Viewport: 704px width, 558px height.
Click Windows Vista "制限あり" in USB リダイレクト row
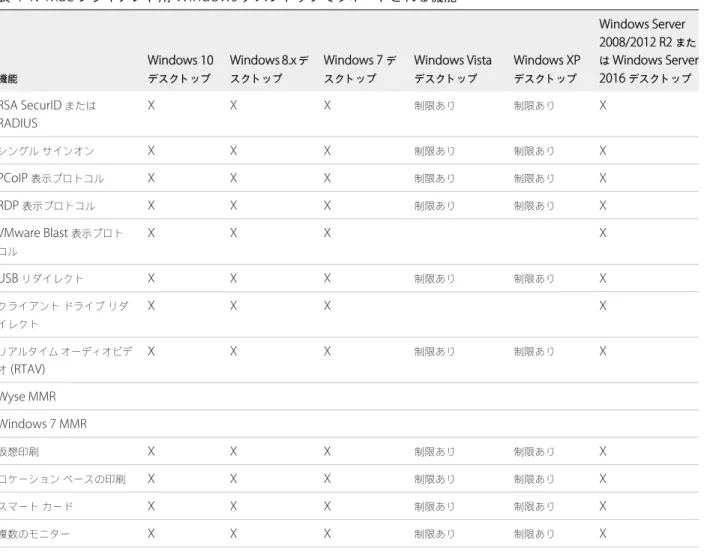(434, 278)
